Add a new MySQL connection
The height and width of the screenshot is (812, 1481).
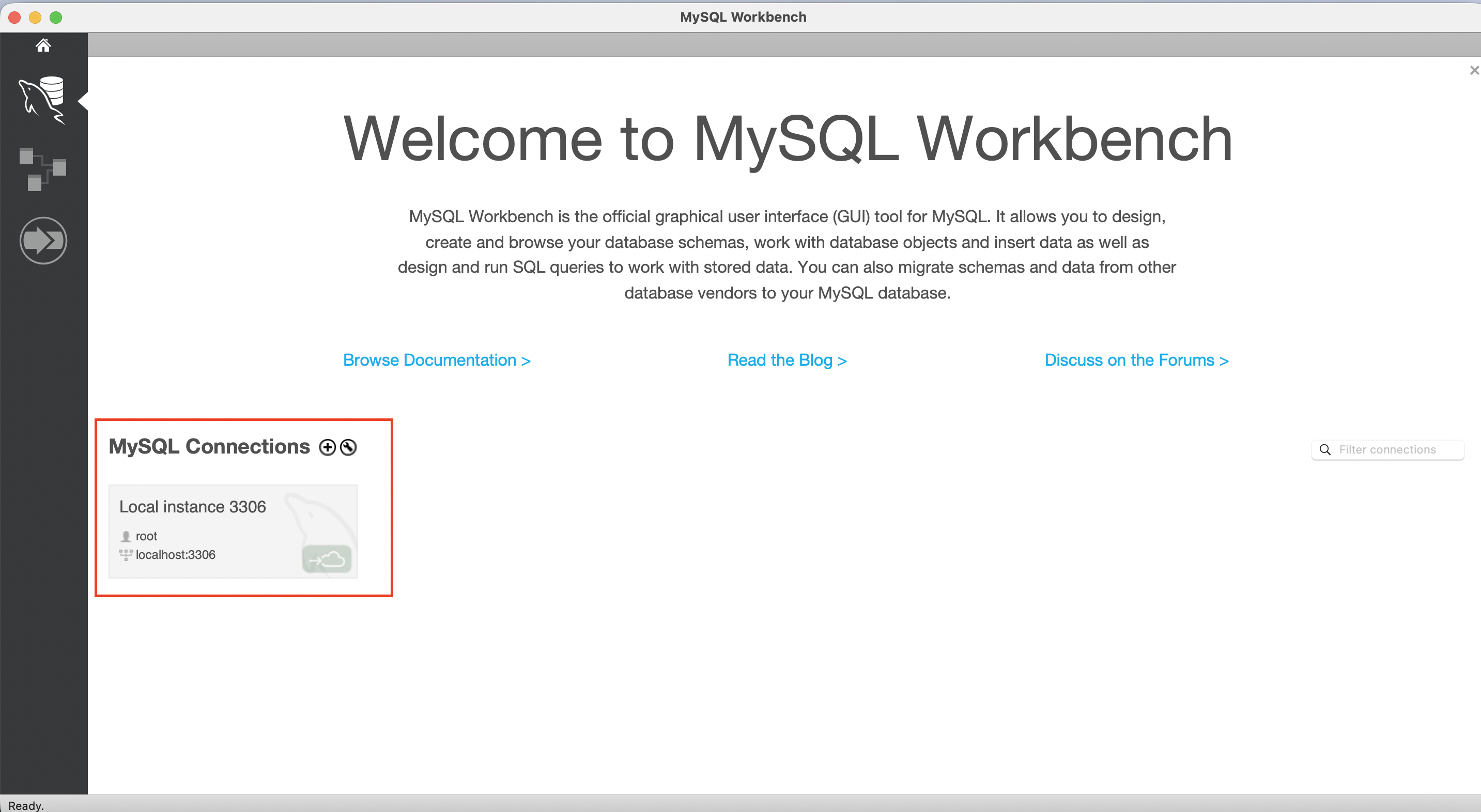(x=327, y=447)
